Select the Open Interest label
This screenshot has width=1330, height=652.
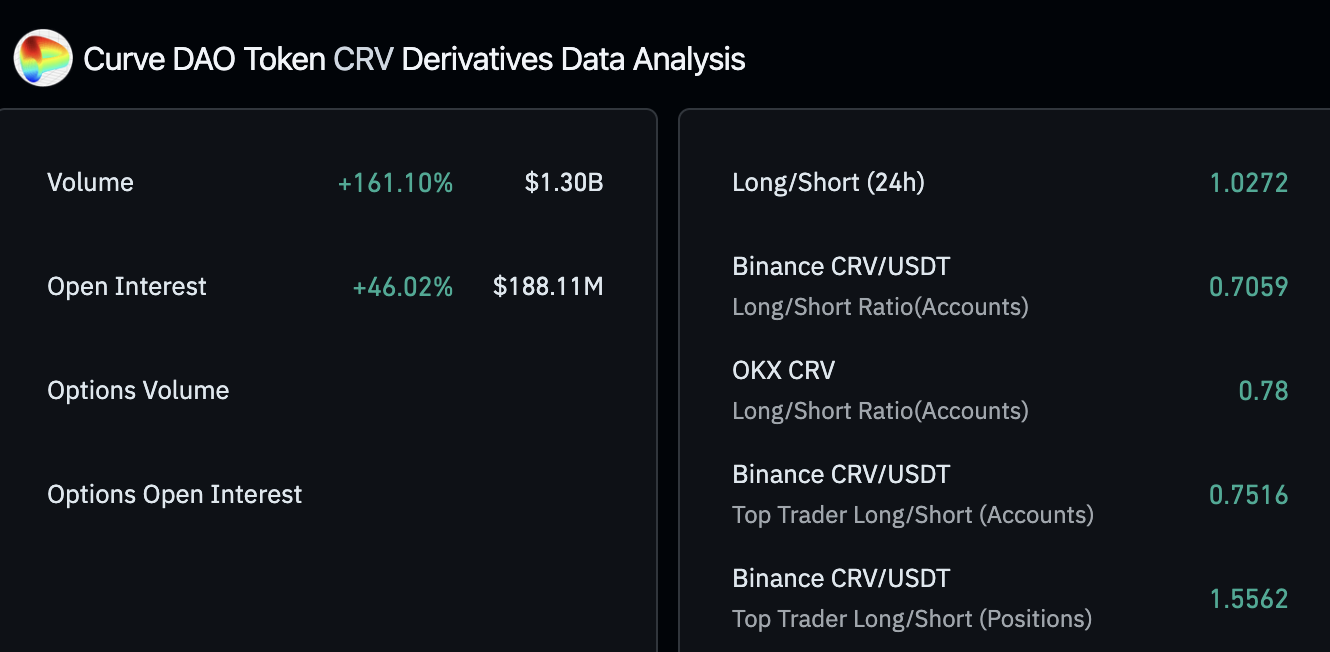pos(127,287)
